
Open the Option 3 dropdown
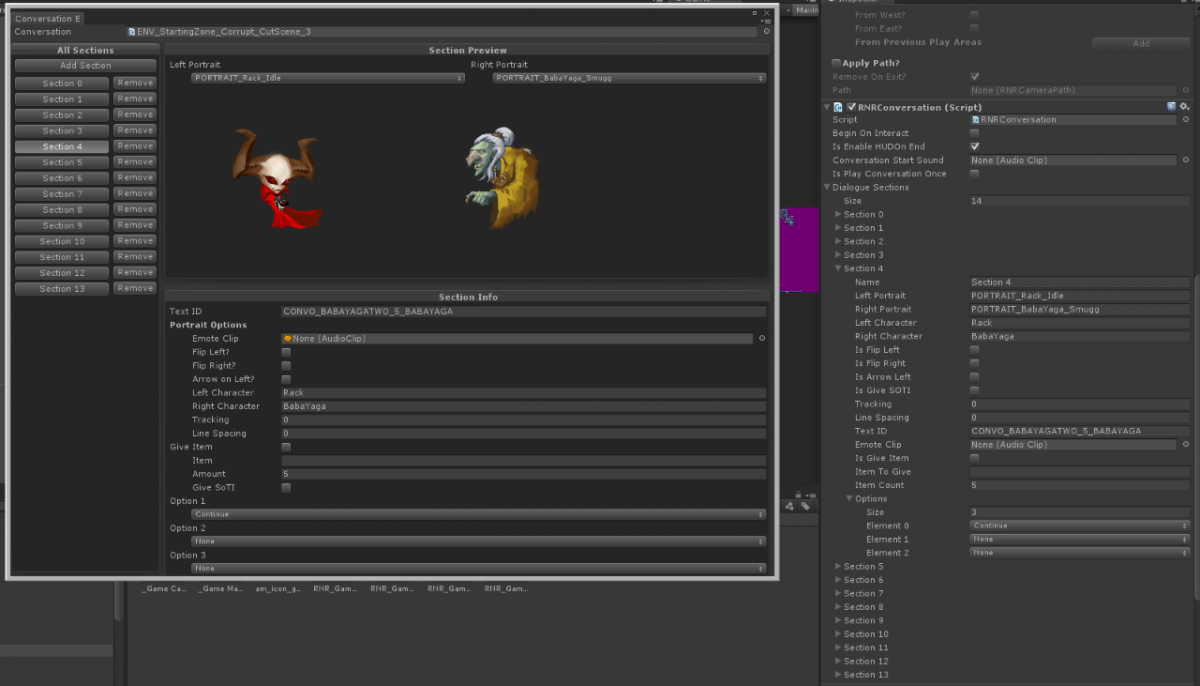479,568
